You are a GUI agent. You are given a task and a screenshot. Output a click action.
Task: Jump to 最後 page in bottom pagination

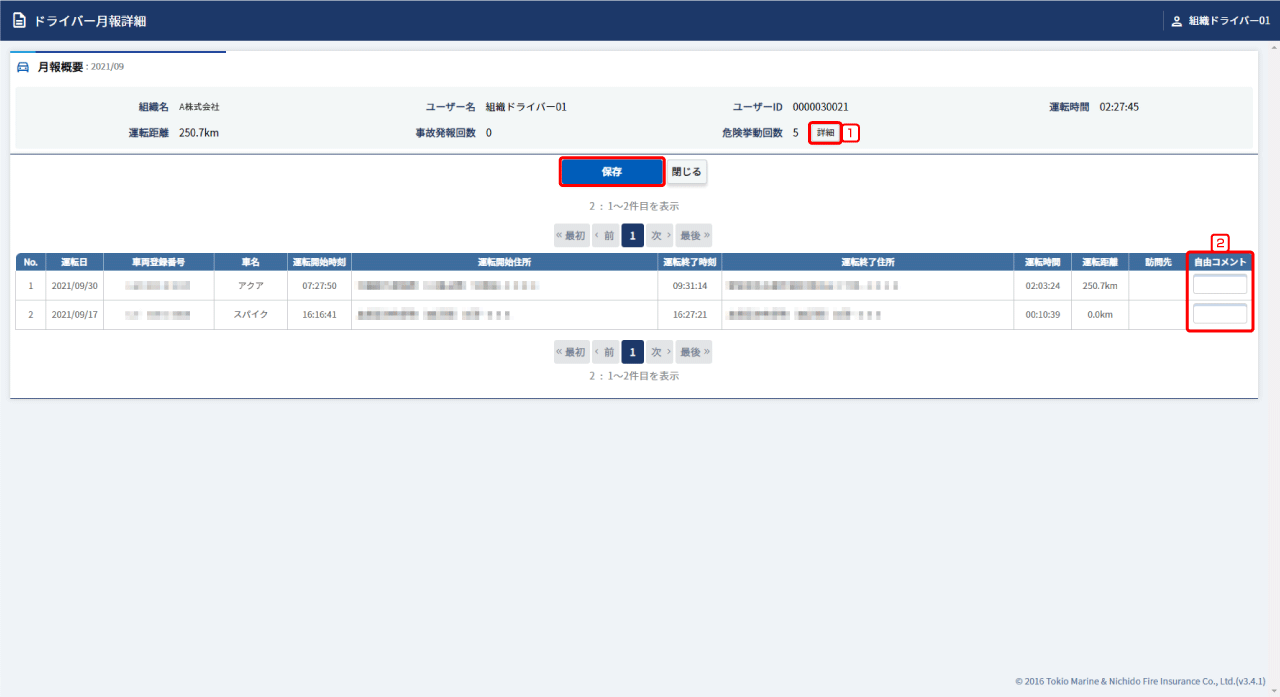(x=694, y=352)
